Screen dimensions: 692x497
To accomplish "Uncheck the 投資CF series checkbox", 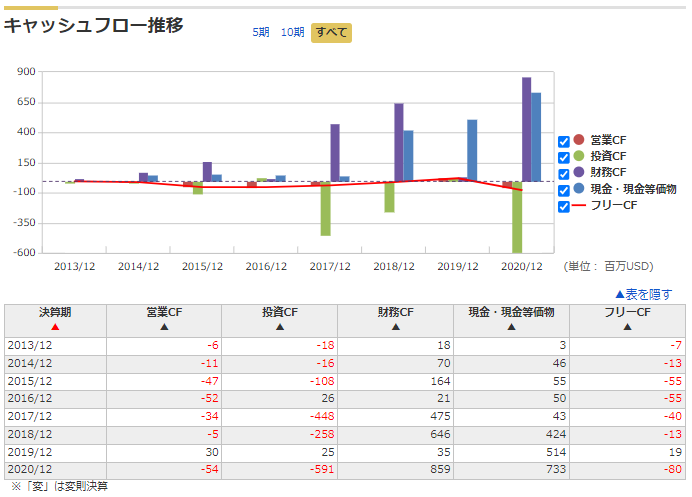I will tap(564, 158).
